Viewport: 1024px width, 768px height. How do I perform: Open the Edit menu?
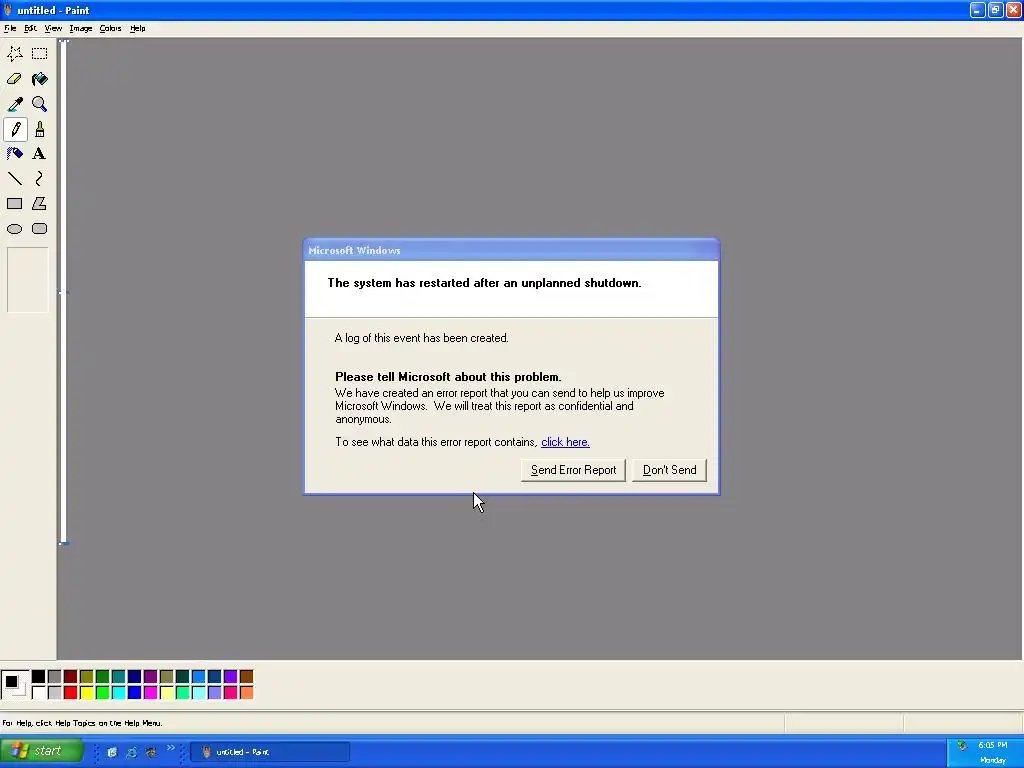[30, 29]
